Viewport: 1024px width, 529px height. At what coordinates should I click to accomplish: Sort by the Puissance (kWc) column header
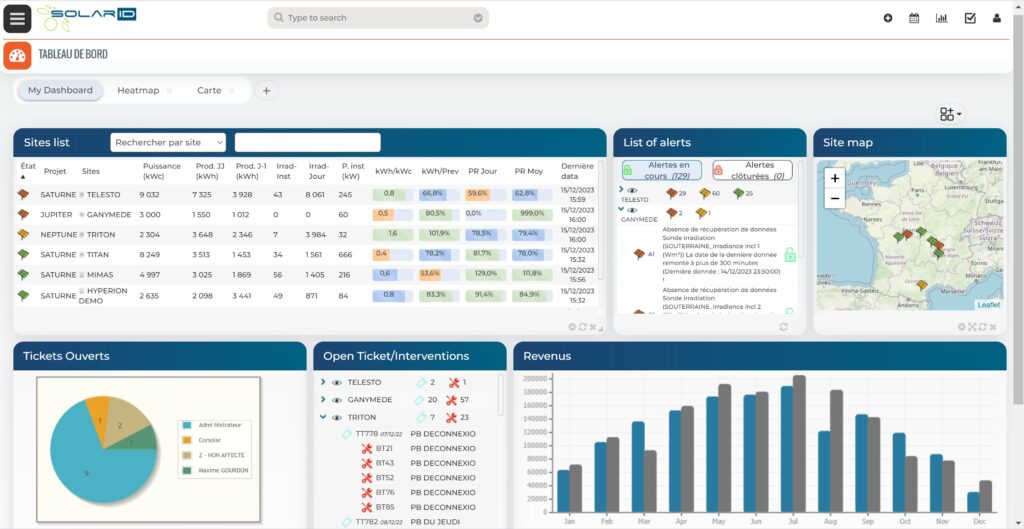[x=161, y=170]
